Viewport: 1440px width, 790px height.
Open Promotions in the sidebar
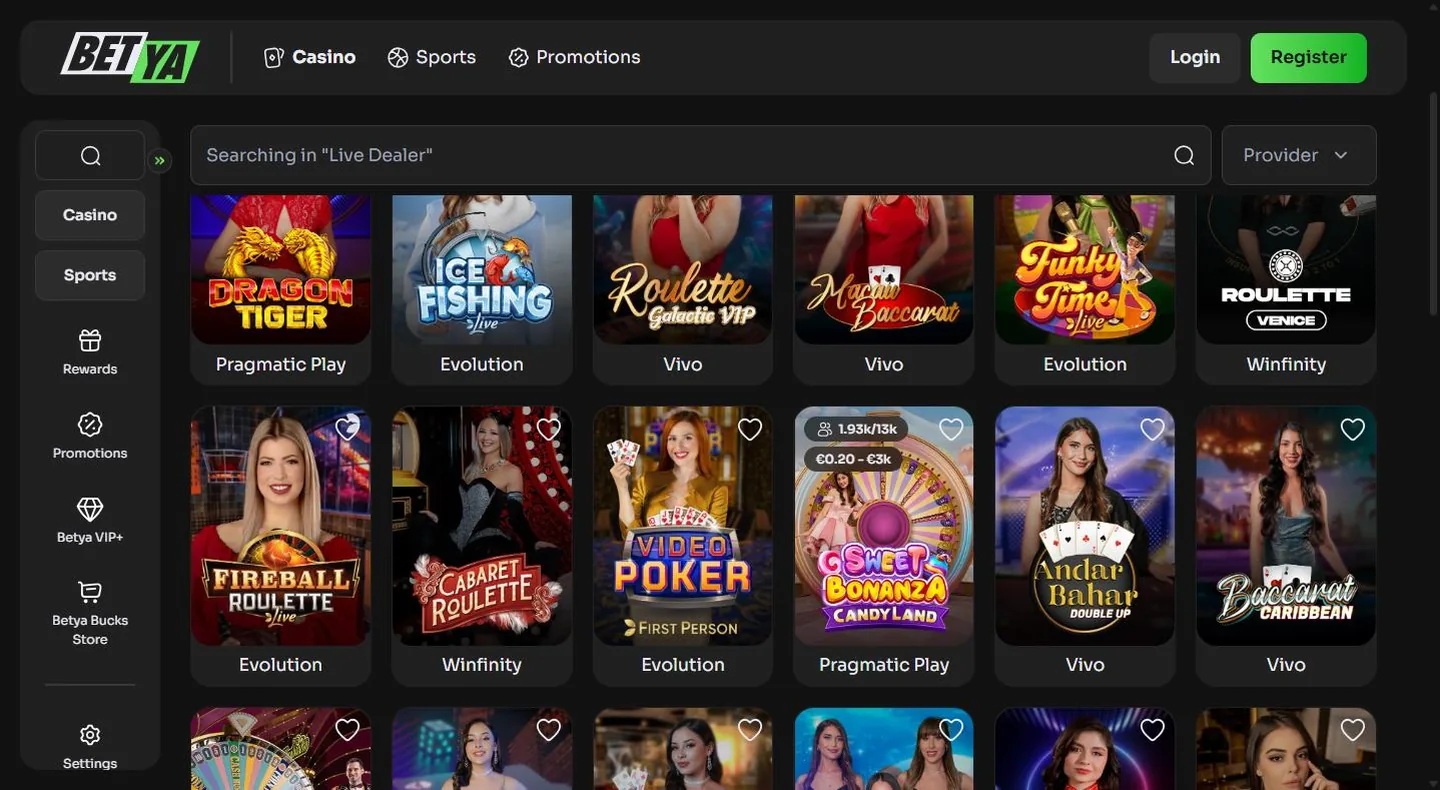click(90, 436)
